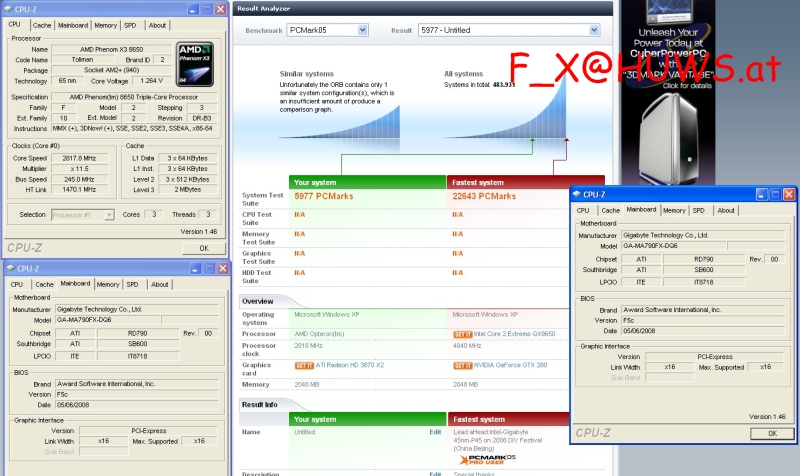Viewport: 800px width, 476px height.
Task: Open SPD tab in right CPU-Z window
Action: point(698,210)
